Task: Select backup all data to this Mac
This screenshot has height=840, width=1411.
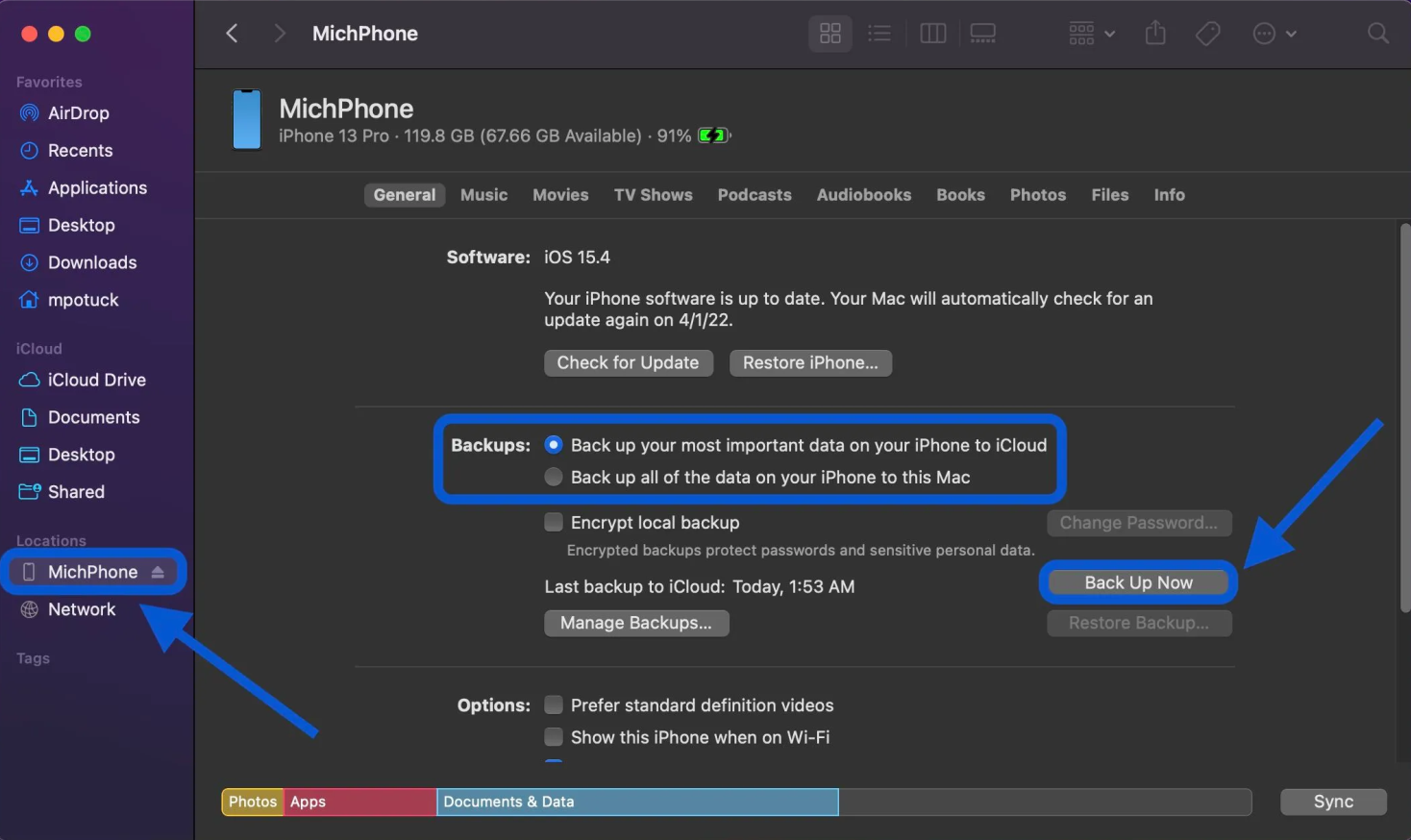Action: click(x=554, y=476)
